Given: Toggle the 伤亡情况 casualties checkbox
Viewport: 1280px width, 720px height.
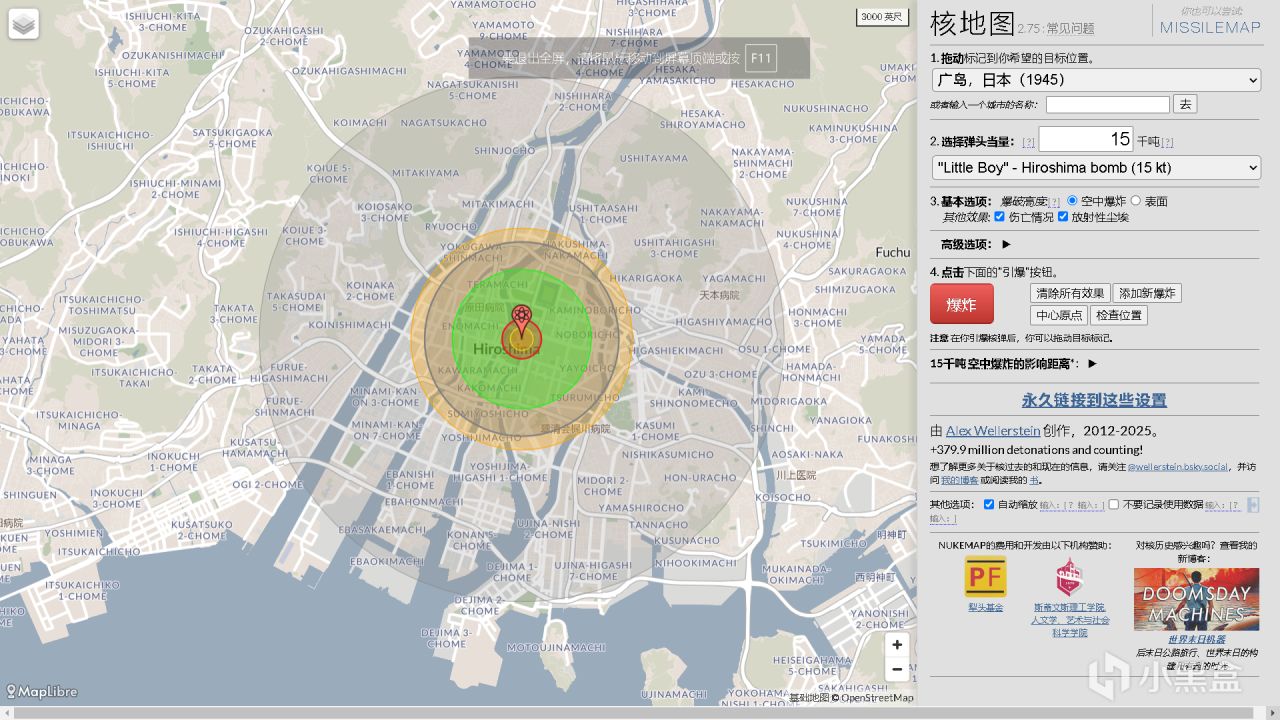Looking at the screenshot, I should click(999, 216).
